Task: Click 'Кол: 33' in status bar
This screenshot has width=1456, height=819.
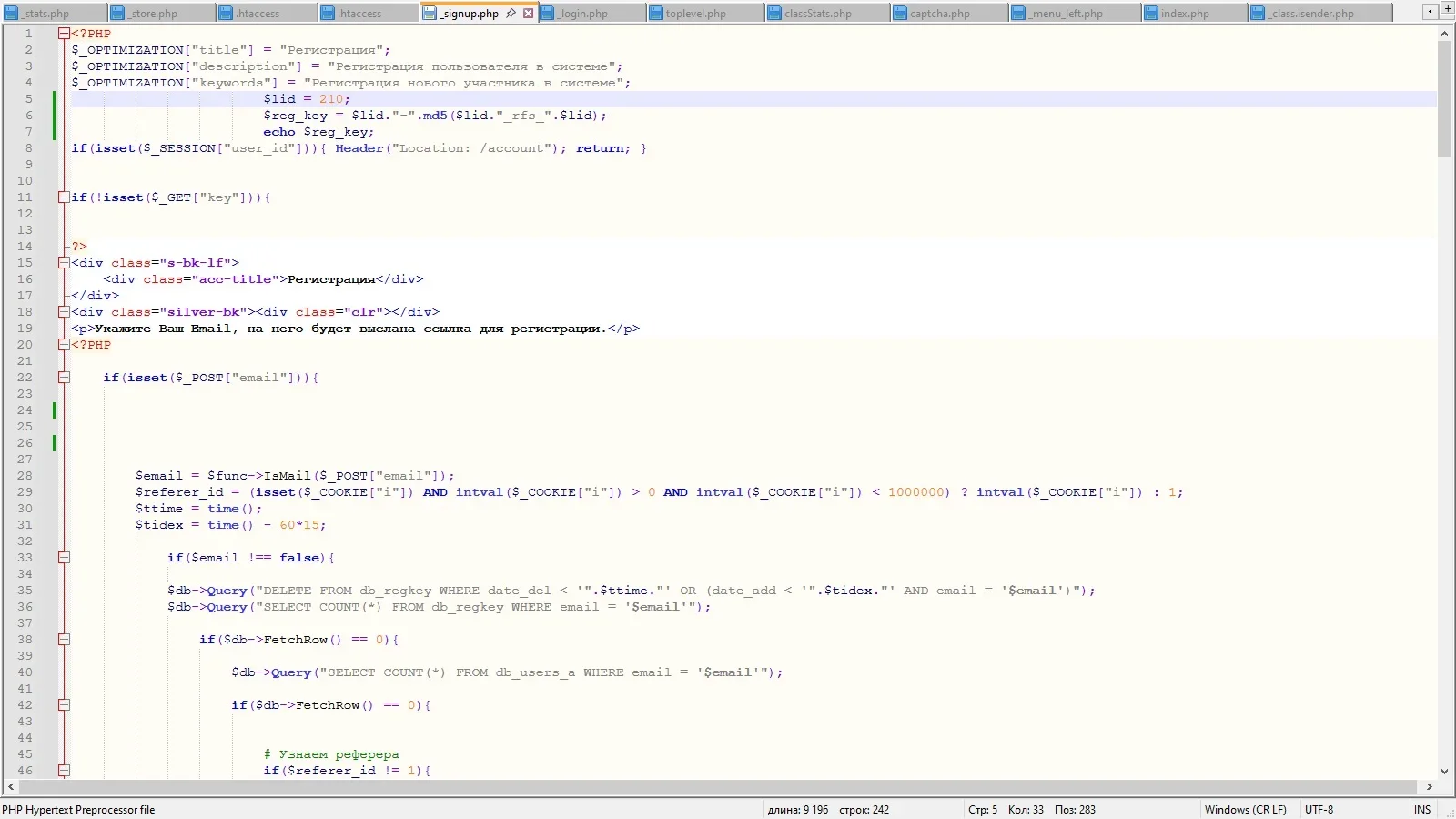Action: click(x=1026, y=810)
